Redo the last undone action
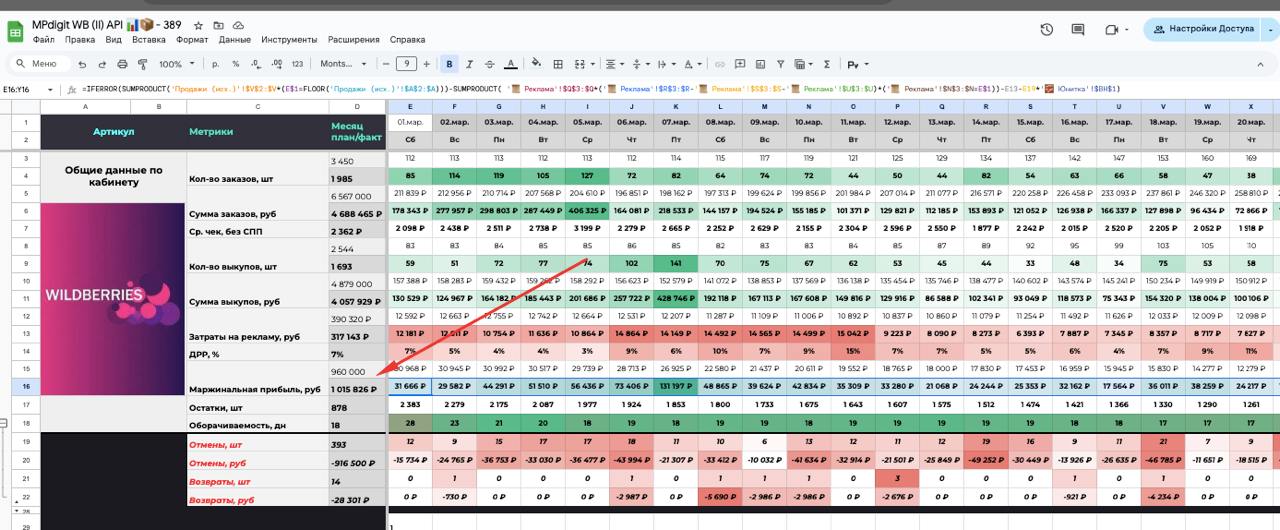The image size is (1280, 530). pyautogui.click(x=102, y=64)
